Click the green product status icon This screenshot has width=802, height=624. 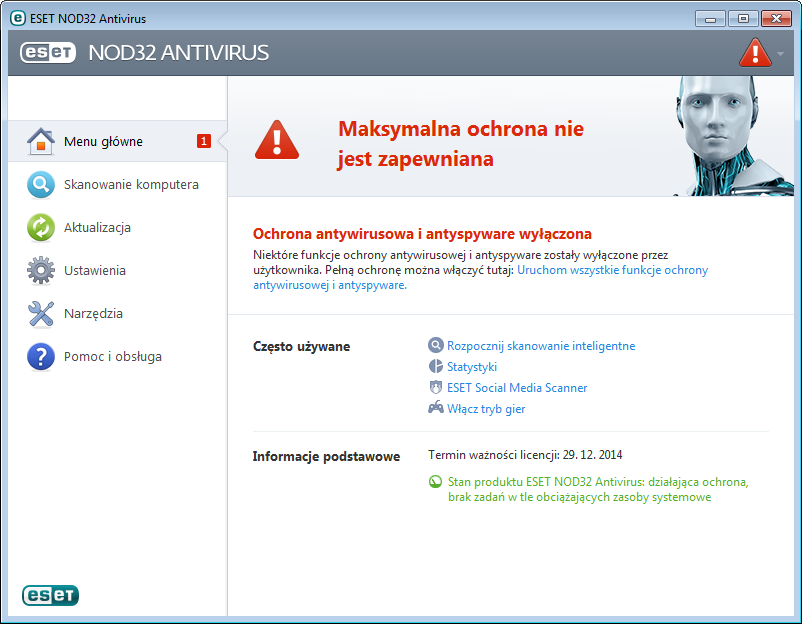point(435,482)
